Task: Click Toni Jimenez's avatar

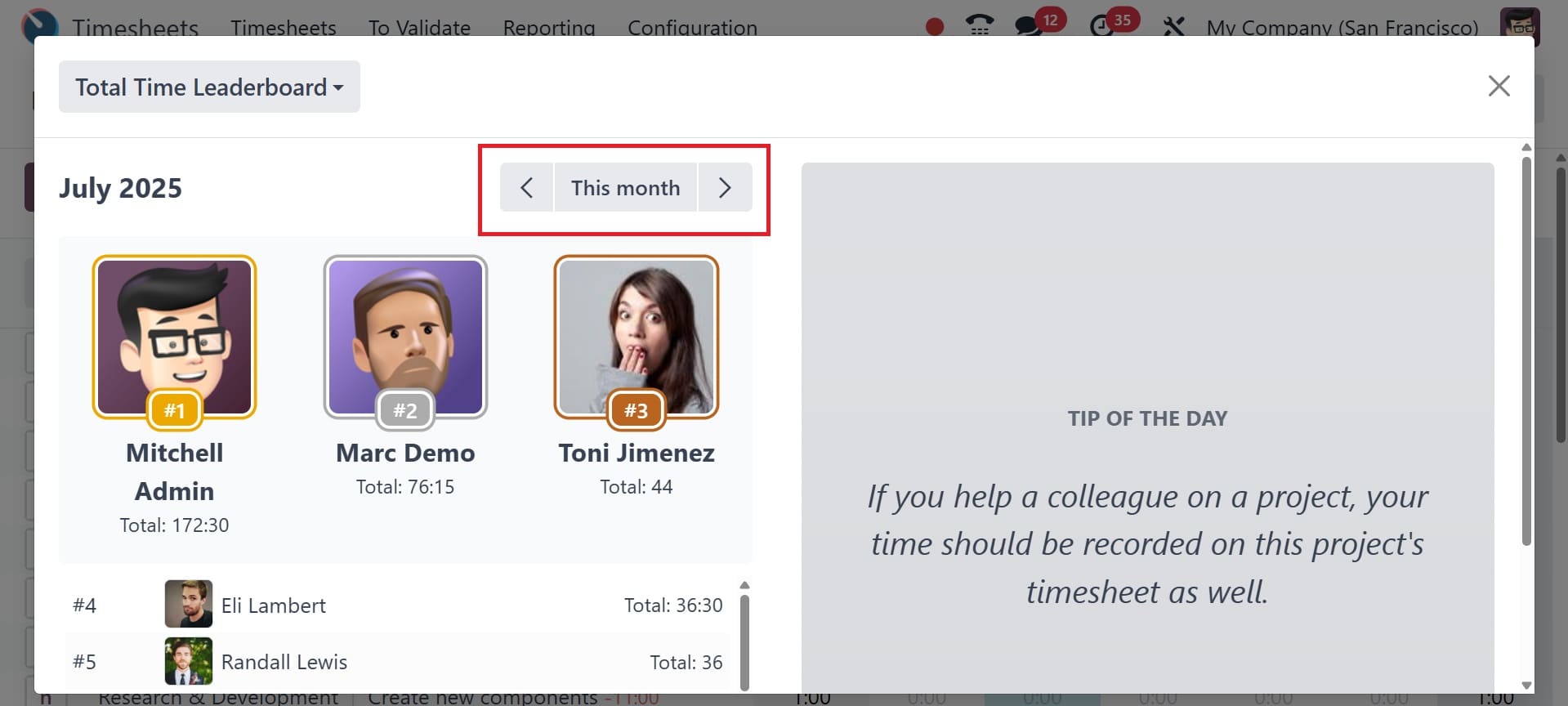Action: pos(637,337)
